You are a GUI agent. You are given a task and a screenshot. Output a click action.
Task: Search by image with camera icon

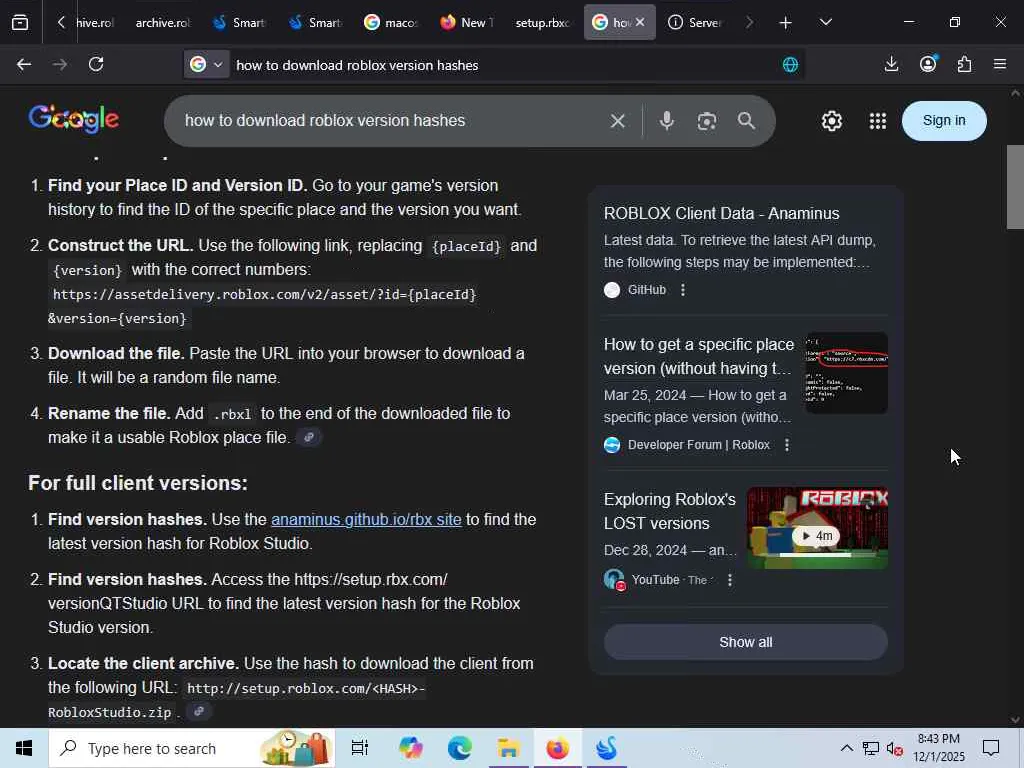click(707, 121)
